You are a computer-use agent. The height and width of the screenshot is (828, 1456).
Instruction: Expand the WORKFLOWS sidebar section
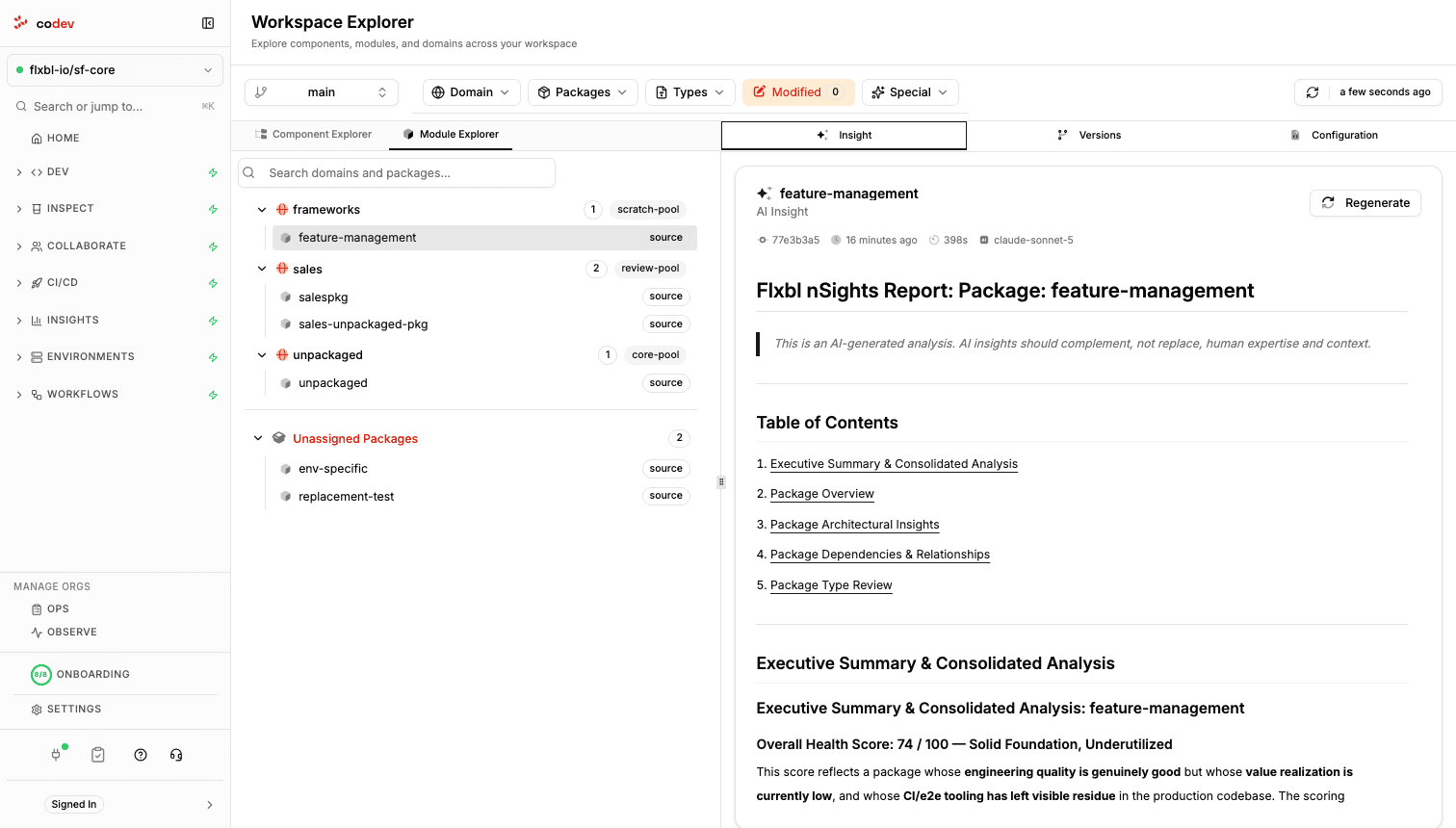(x=19, y=395)
